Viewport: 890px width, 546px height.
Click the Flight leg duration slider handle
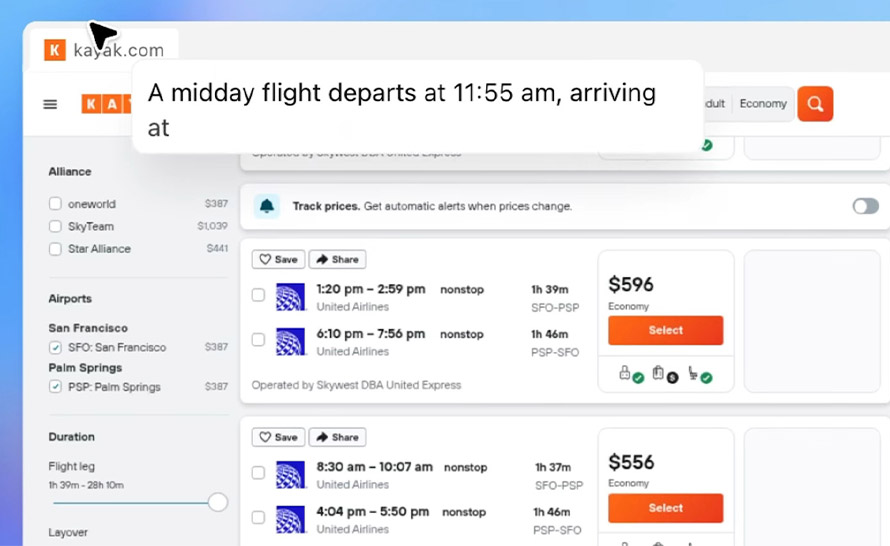(217, 502)
